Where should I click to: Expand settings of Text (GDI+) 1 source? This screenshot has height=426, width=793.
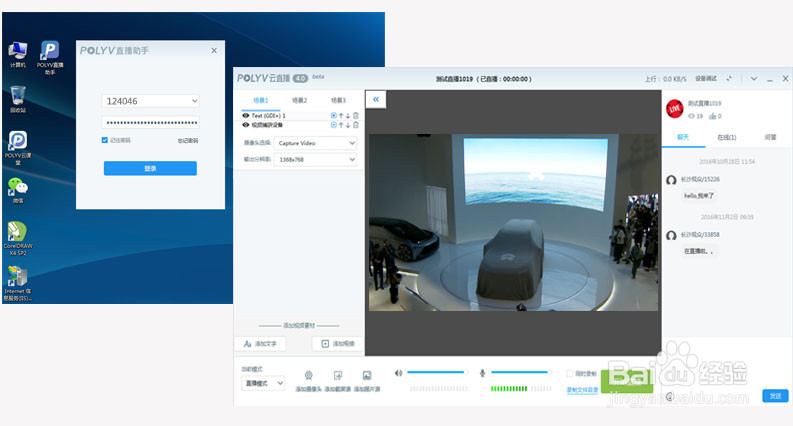333,116
